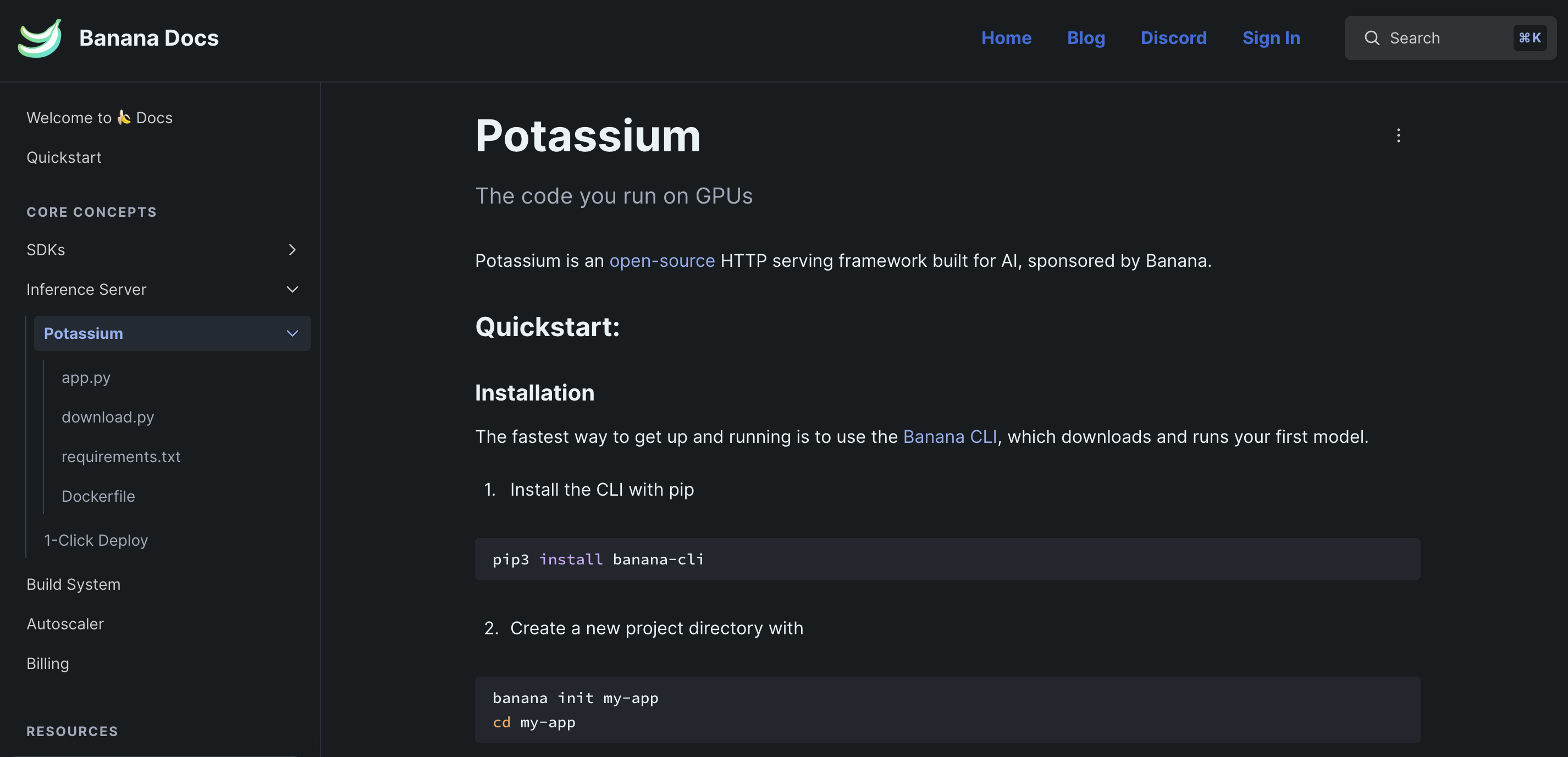Image resolution: width=1568 pixels, height=757 pixels.
Task: Go to the Home nav link
Action: coord(1006,38)
